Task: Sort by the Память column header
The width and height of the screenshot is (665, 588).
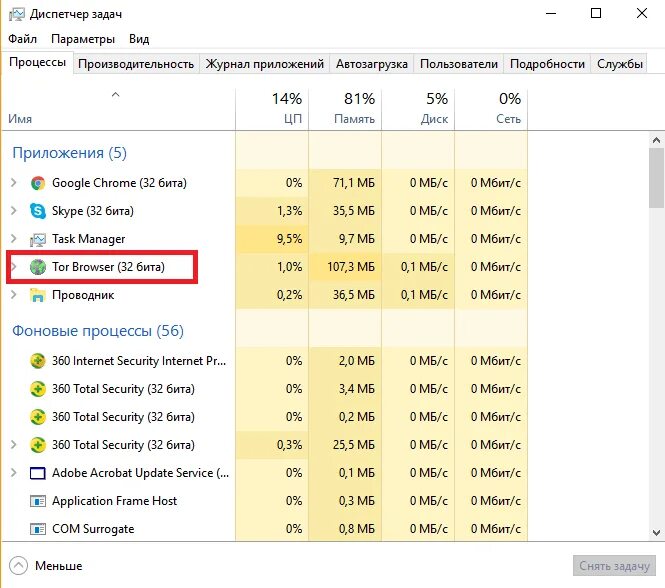Action: 345,109
